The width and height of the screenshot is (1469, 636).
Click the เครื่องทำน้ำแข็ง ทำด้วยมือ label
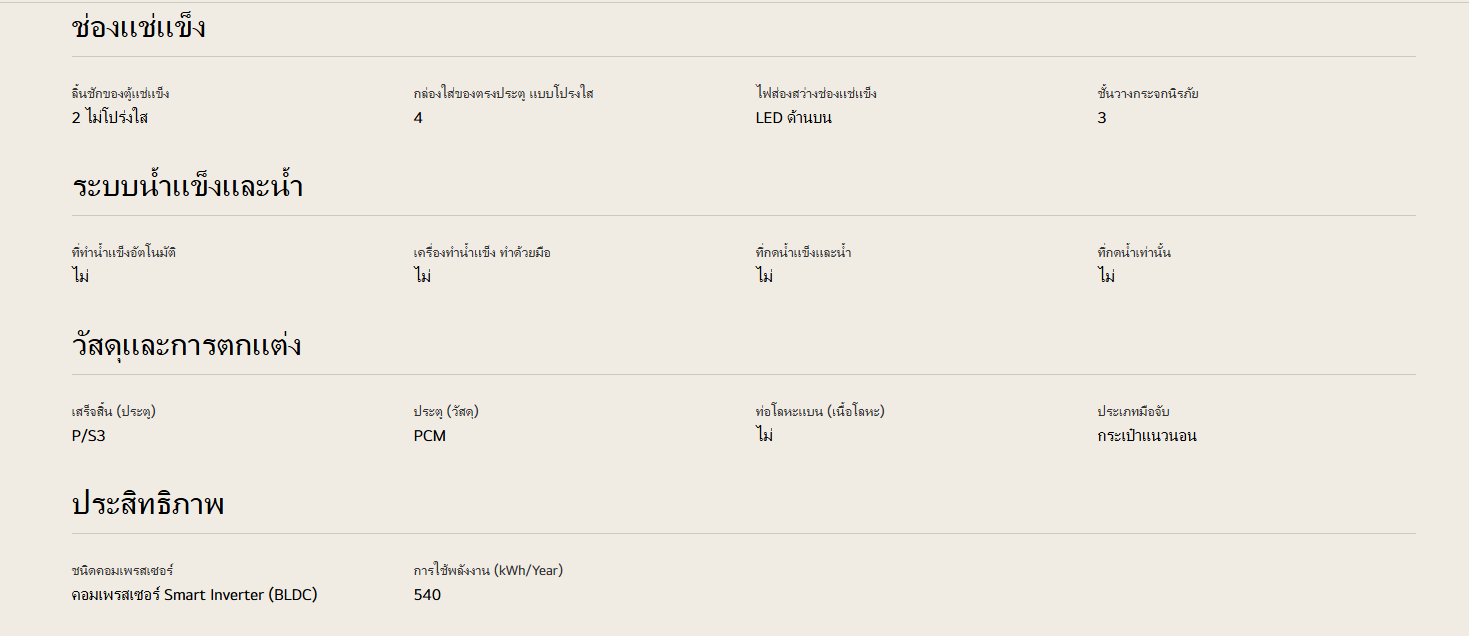[482, 252]
